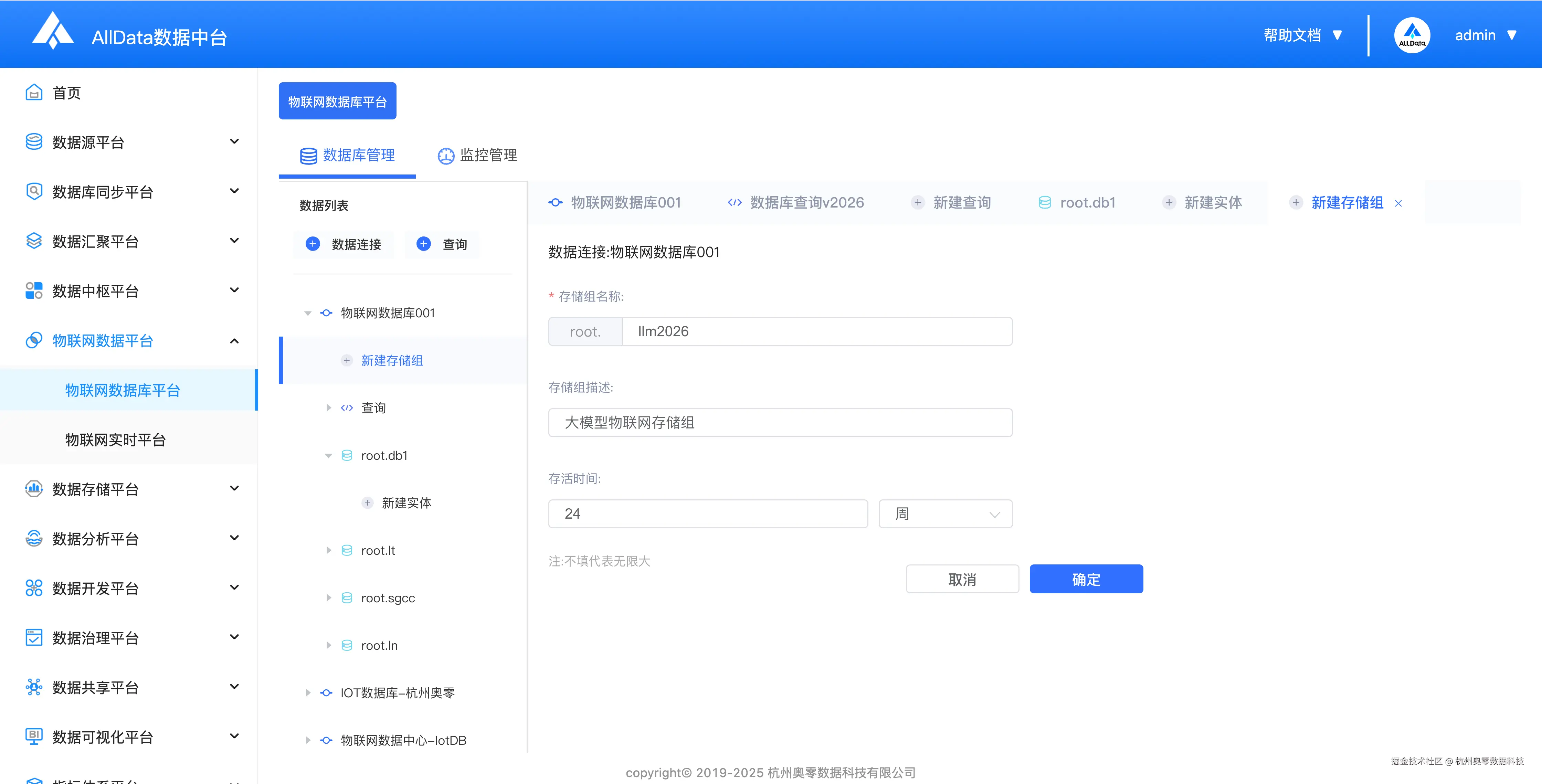1542x784 pixels.
Task: Click the 存储组描述 input field
Action: [780, 423]
